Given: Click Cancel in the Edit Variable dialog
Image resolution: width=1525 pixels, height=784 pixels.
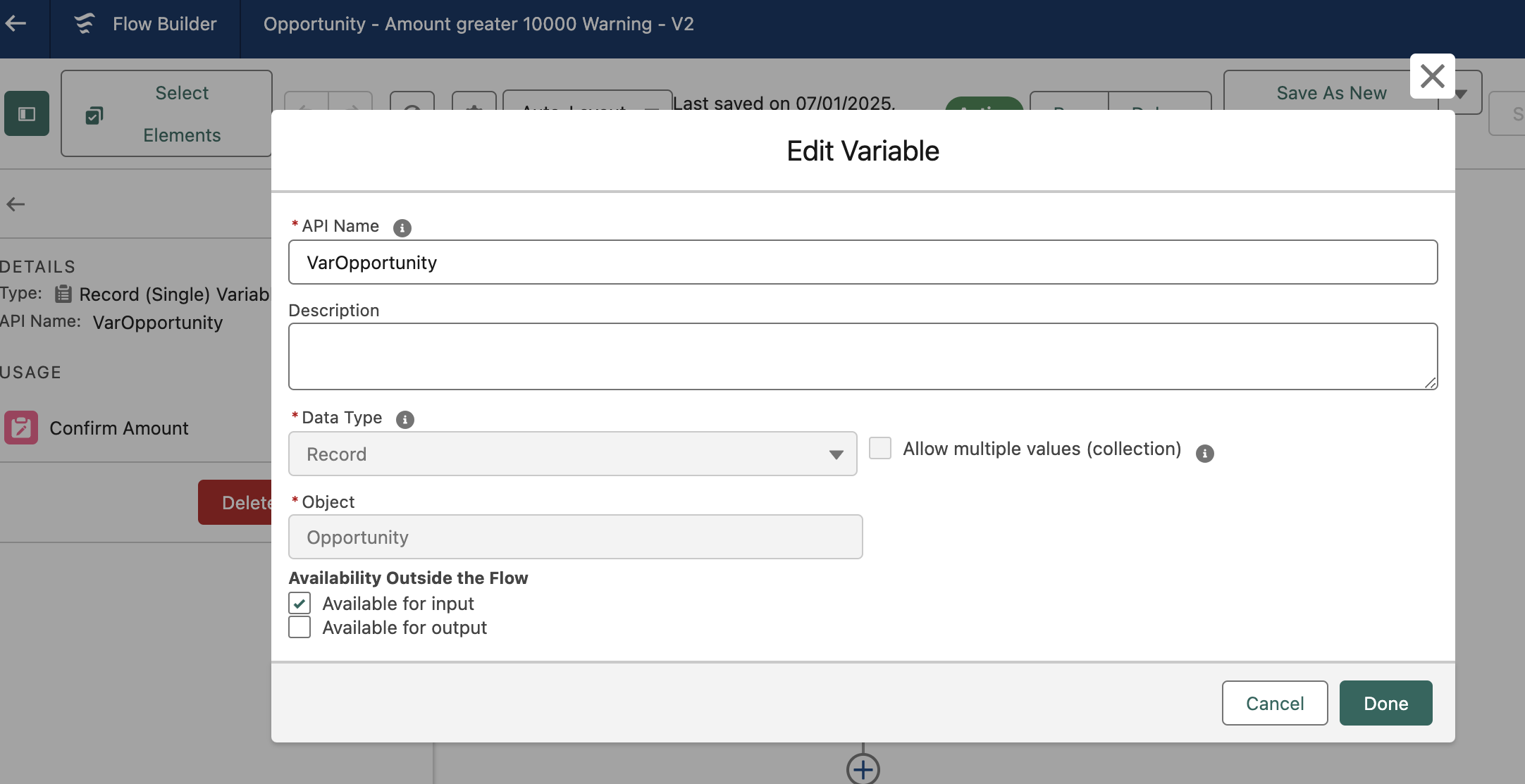Looking at the screenshot, I should (x=1274, y=703).
